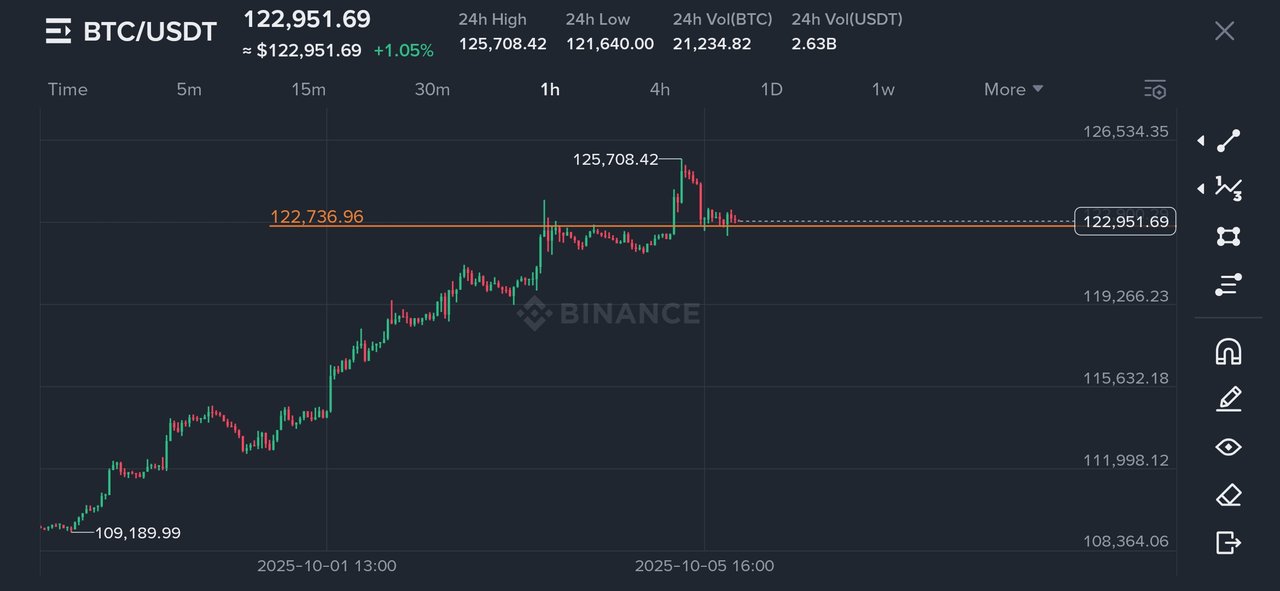Expand trend line tool variants arrow
Screen dimensions: 1280x591
(1201, 141)
